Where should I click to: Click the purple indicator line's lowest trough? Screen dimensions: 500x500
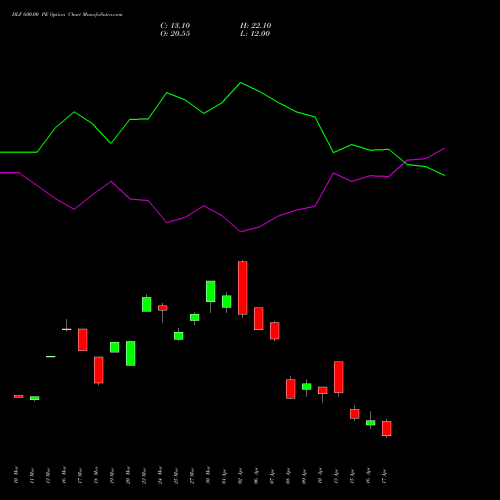tap(241, 232)
